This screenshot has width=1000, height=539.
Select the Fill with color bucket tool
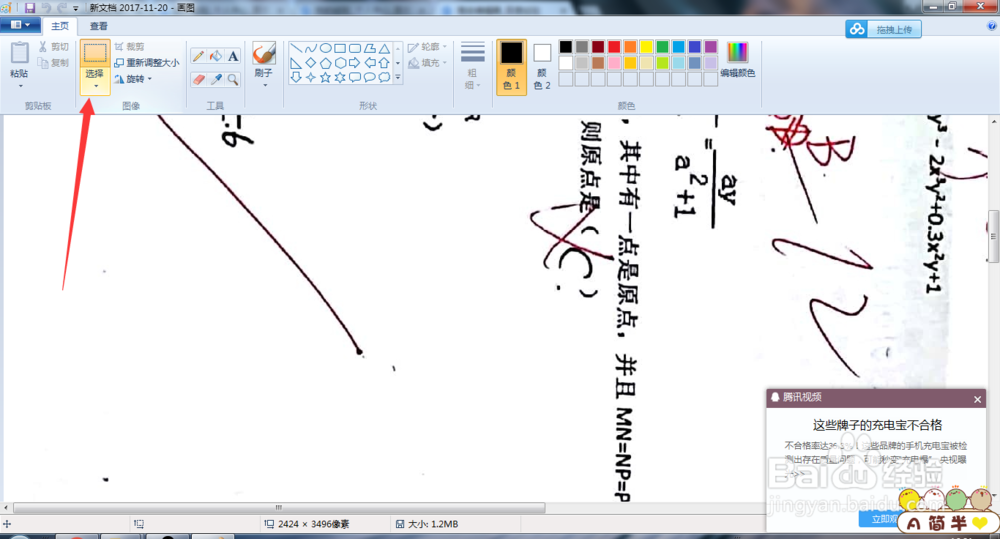pos(216,56)
